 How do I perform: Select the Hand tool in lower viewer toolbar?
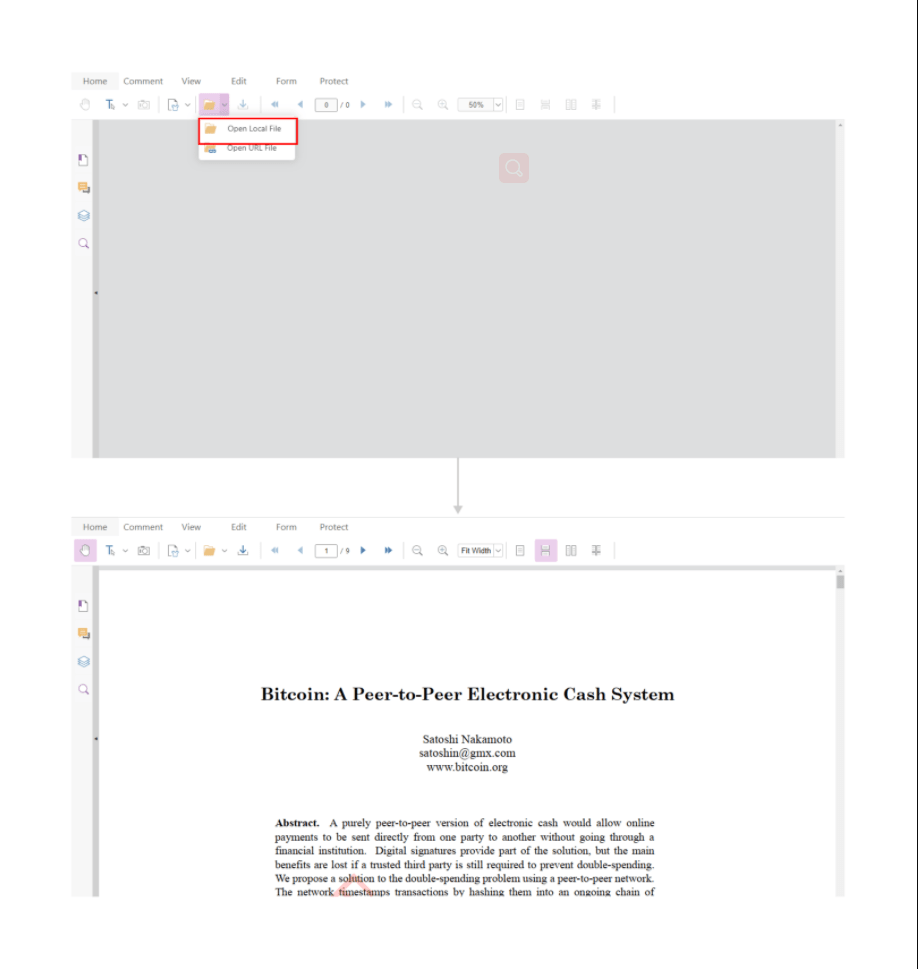coord(85,551)
